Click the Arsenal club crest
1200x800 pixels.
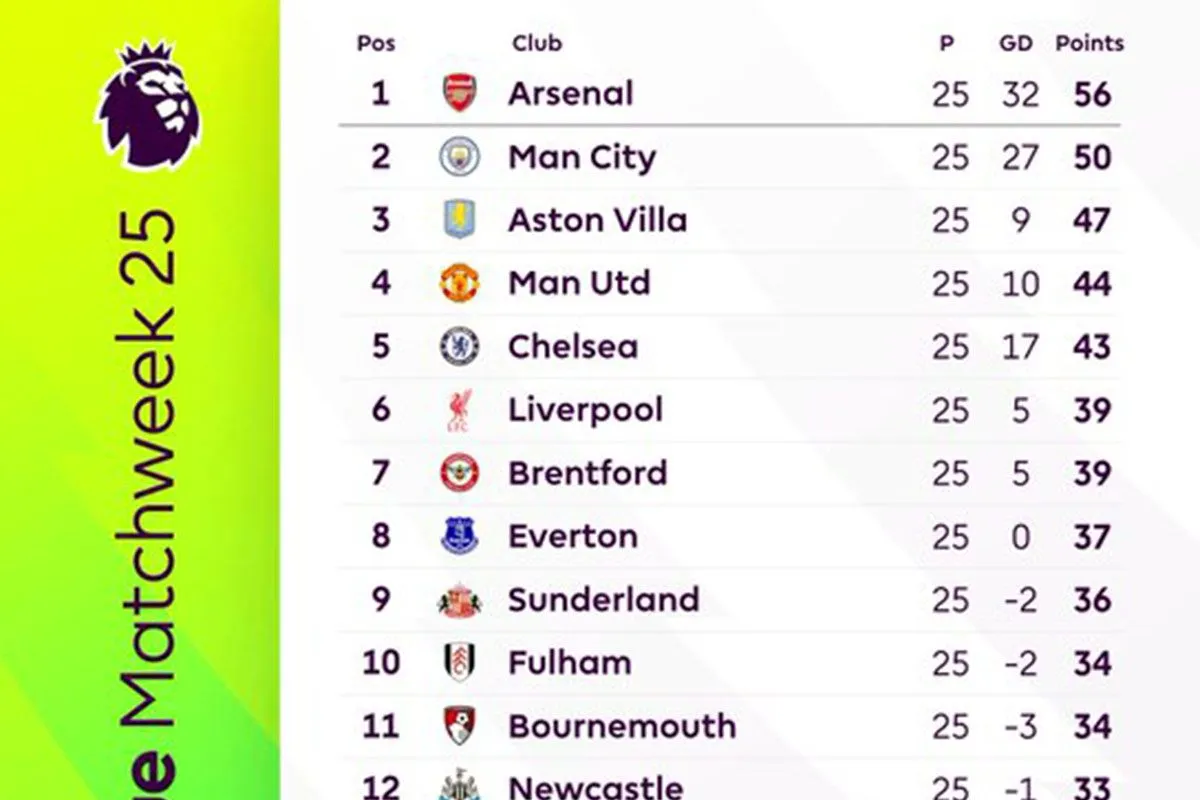(x=460, y=93)
